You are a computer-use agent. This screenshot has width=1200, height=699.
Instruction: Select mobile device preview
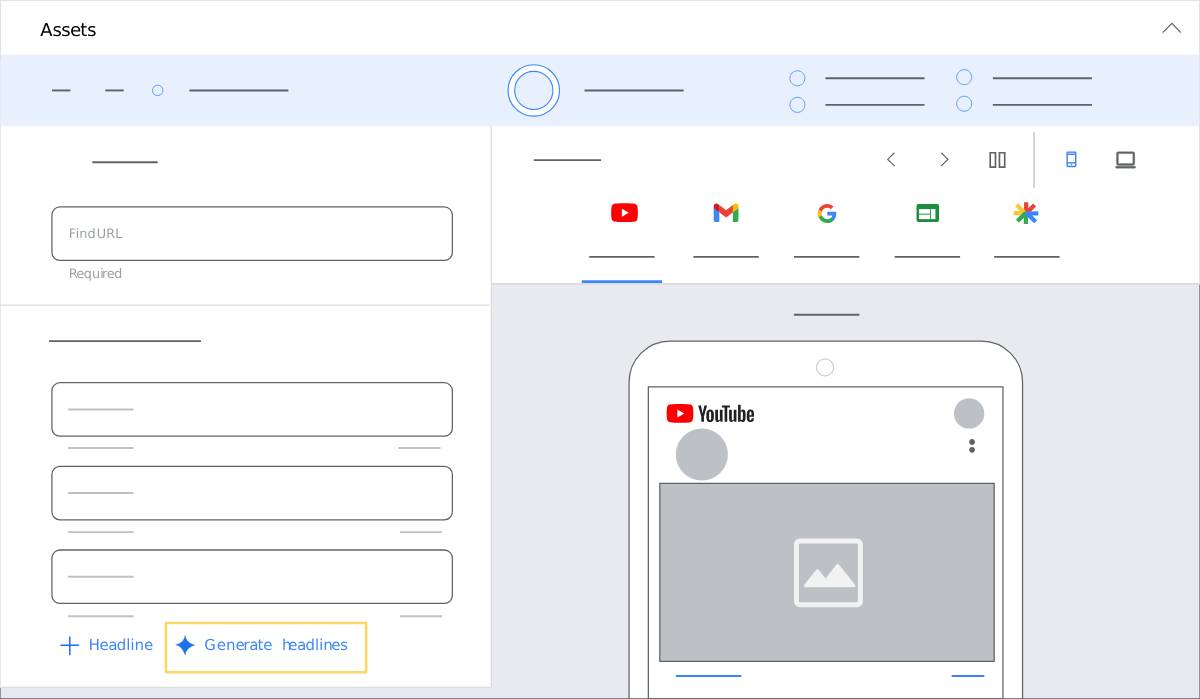pos(1071,160)
